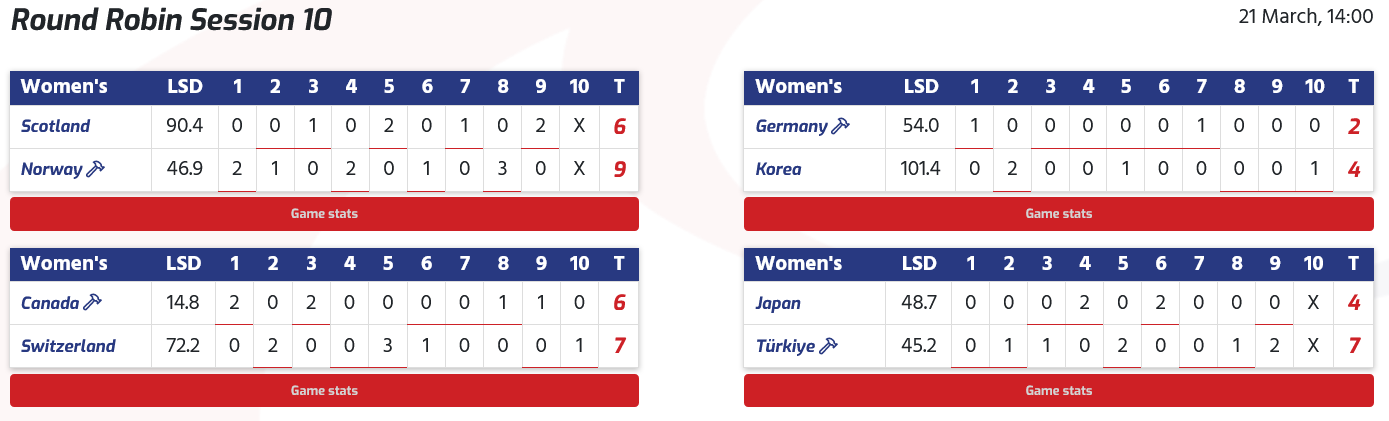Open the Switzerland team link

pos(68,346)
